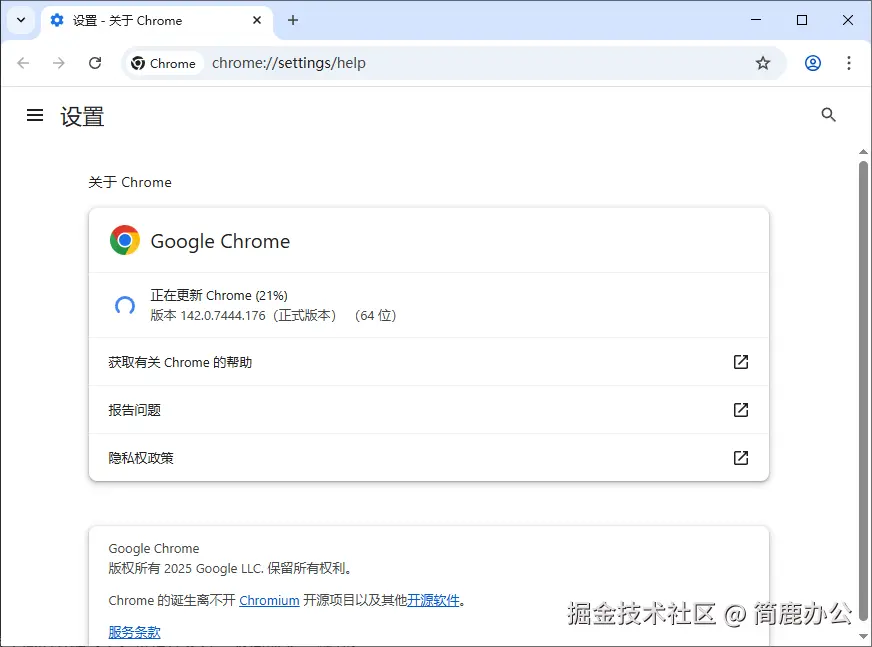Open the settings hamburger menu
The width and height of the screenshot is (872, 647).
coord(35,115)
